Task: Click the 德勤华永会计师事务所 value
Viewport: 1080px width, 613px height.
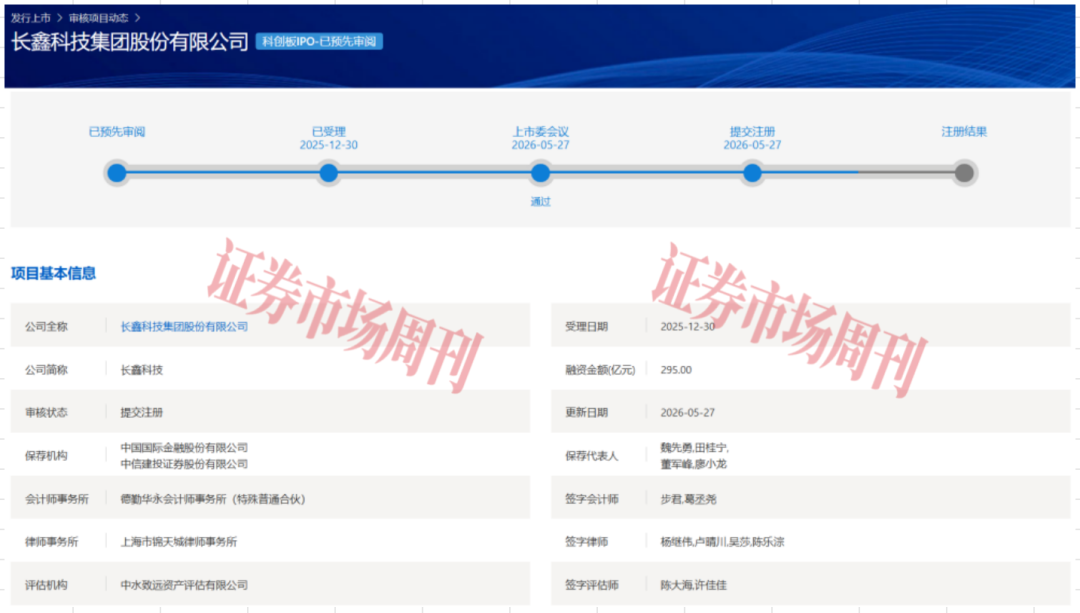Action: pos(213,499)
